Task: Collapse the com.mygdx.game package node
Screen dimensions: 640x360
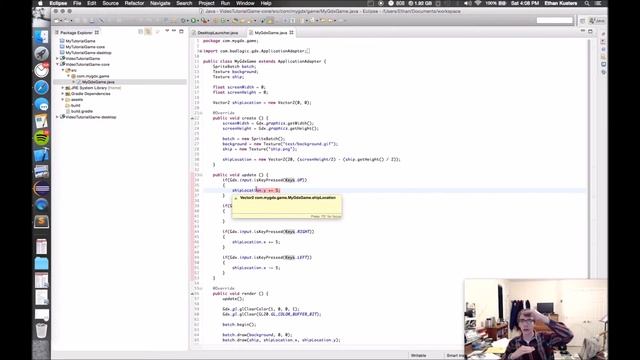Action: point(68,76)
